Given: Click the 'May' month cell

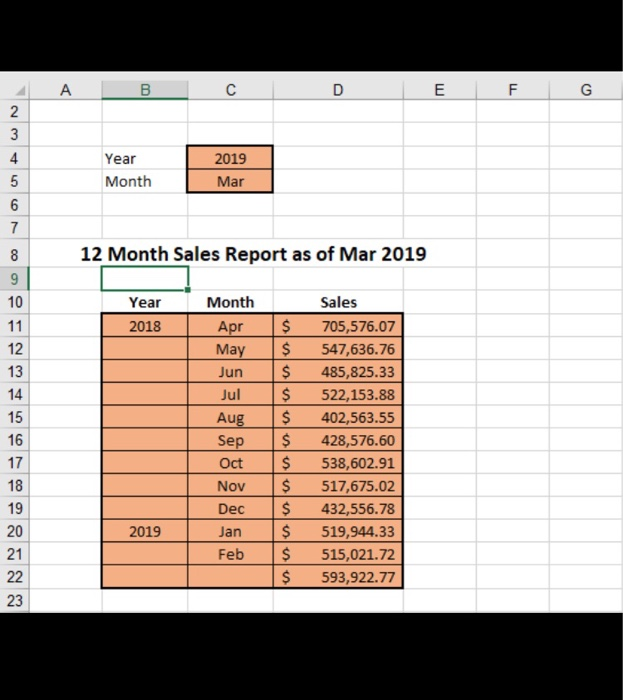Looking at the screenshot, I should pyautogui.click(x=230, y=349).
